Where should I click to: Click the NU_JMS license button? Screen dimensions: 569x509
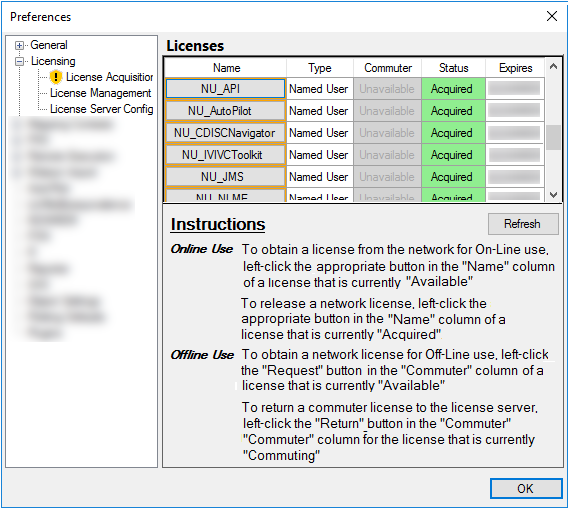(225, 177)
